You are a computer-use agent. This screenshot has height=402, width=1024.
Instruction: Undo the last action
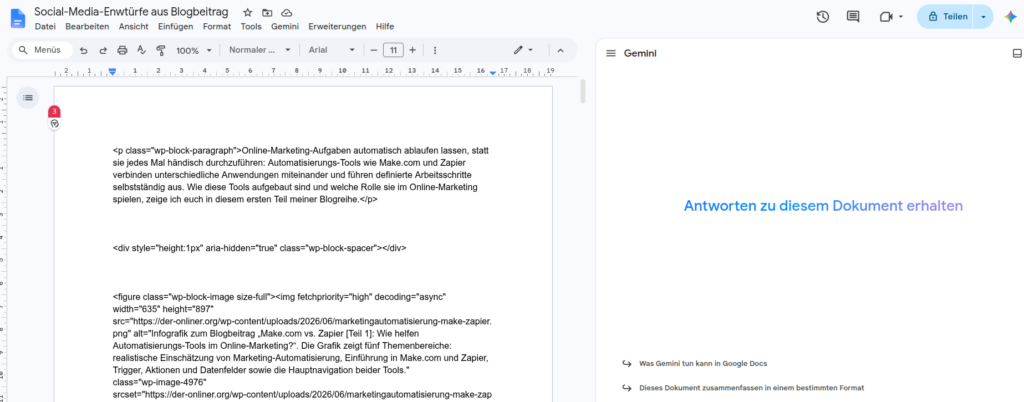84,50
